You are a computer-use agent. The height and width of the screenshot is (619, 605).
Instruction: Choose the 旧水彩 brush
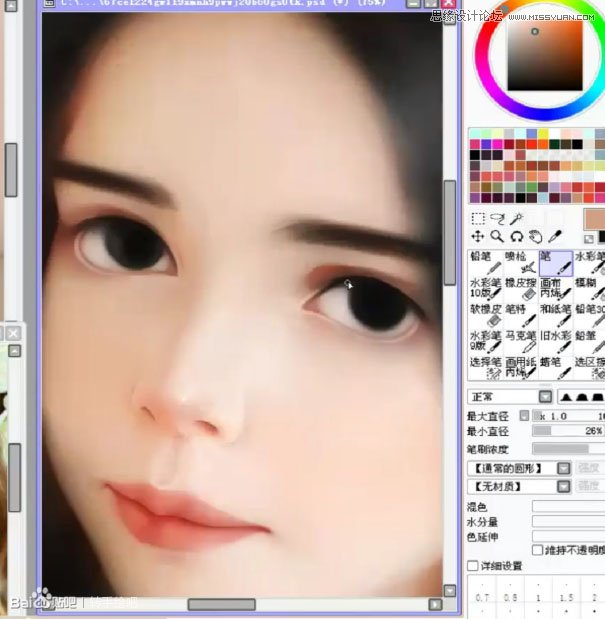coord(556,341)
